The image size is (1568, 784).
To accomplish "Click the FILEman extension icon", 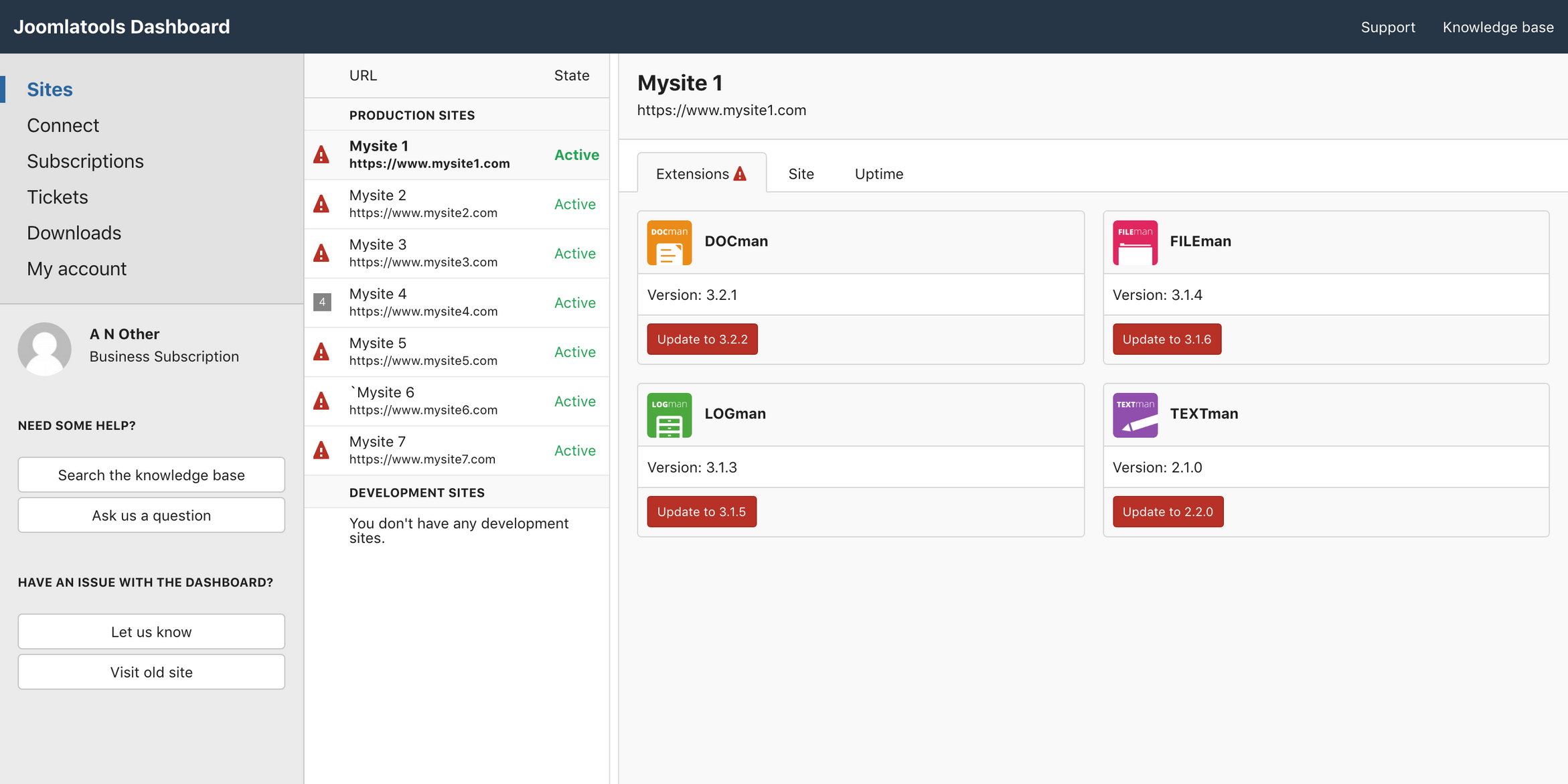I will coord(1135,242).
